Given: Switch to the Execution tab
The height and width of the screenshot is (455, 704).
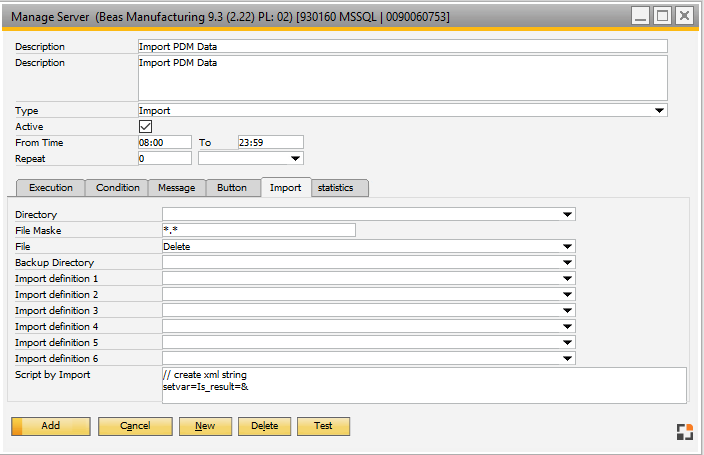Looking at the screenshot, I should click(x=50, y=188).
